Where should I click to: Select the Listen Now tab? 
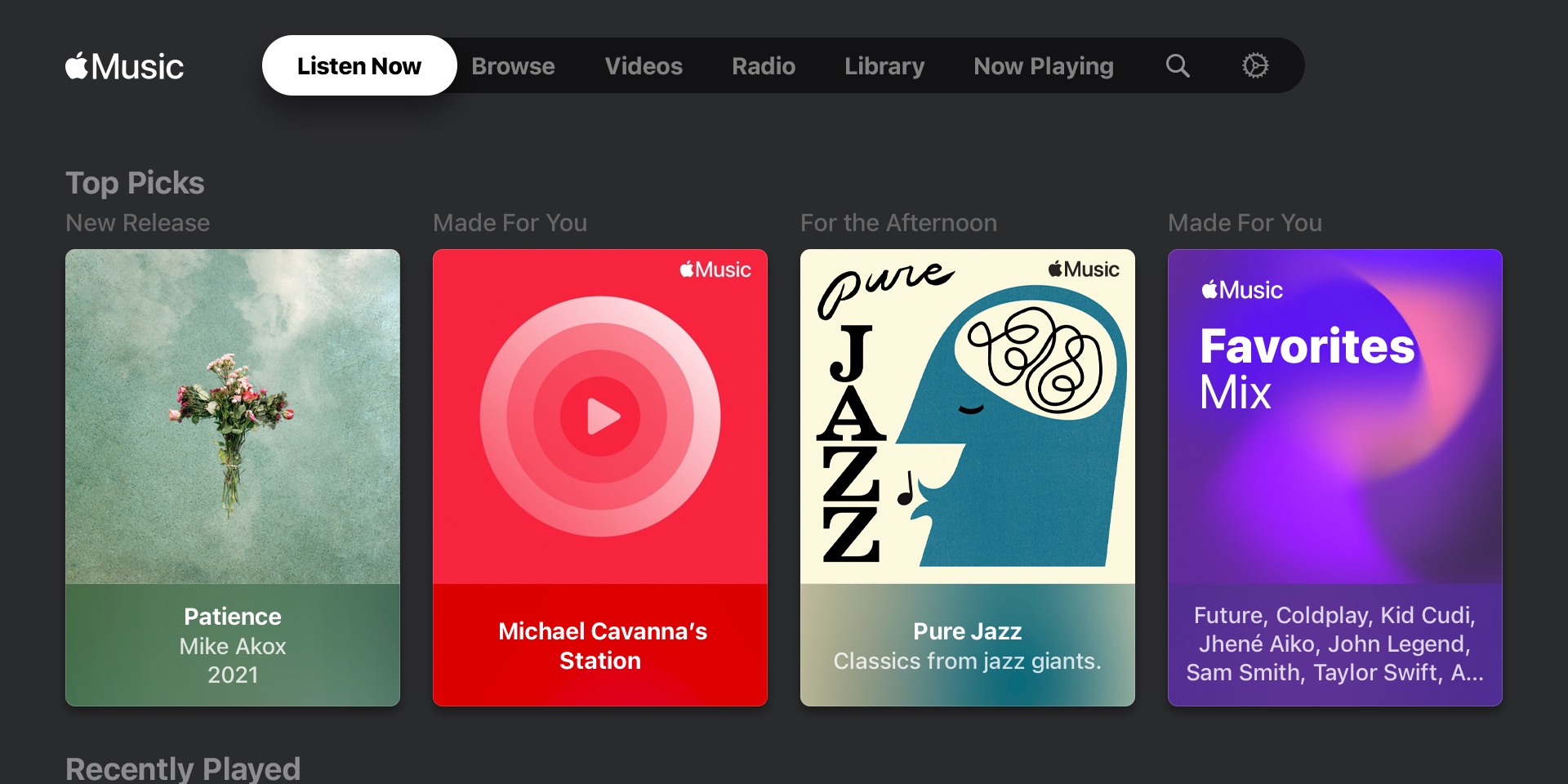click(x=359, y=65)
